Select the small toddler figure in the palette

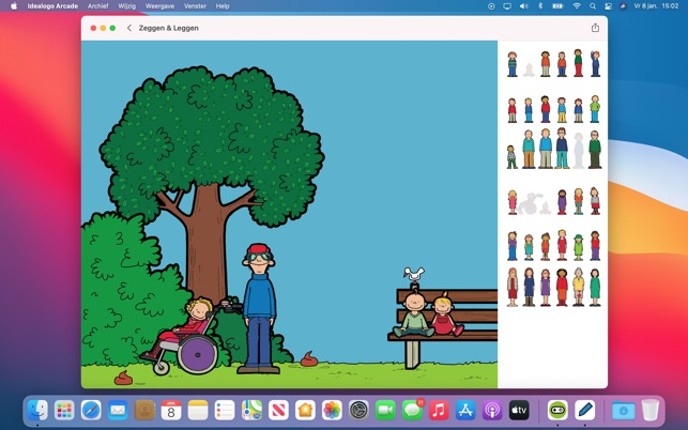(x=512, y=157)
